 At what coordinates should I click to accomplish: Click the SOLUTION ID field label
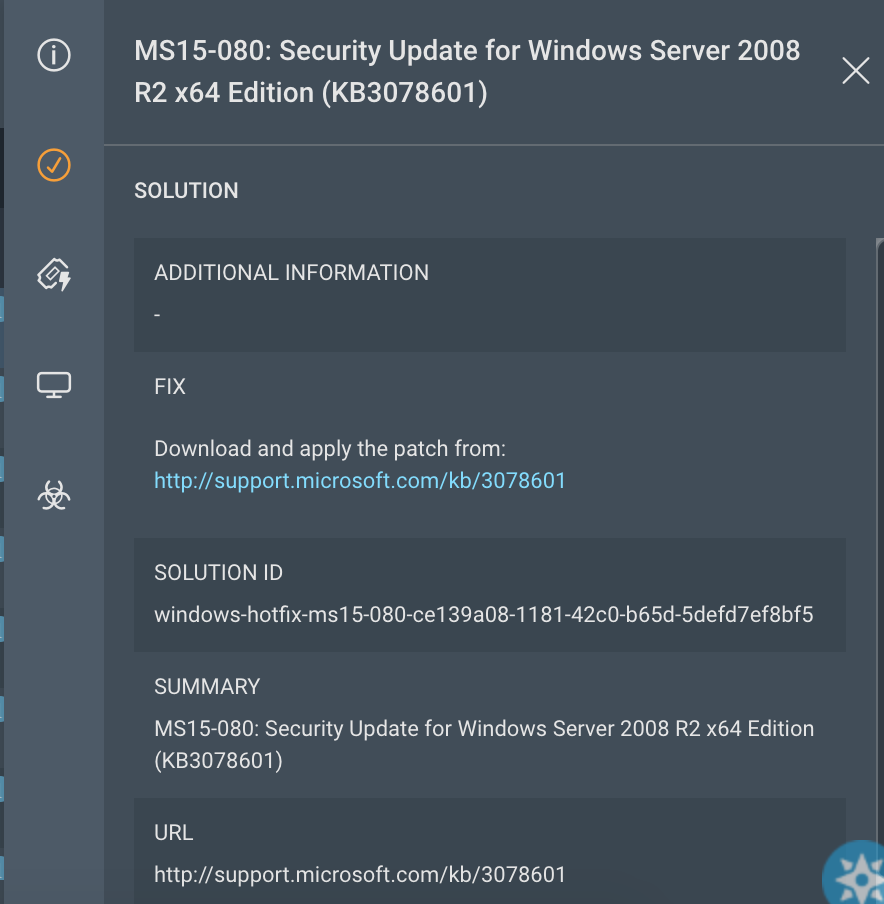point(218,573)
